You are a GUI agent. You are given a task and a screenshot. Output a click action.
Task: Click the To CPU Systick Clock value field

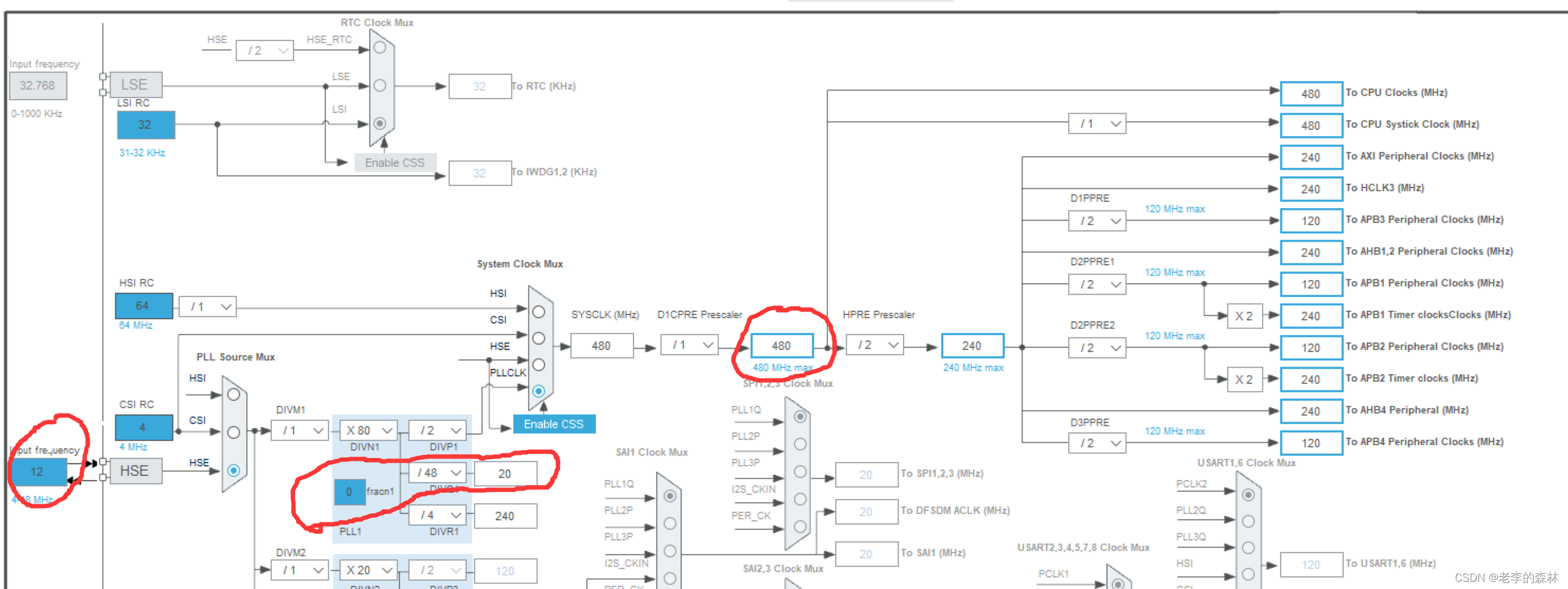tap(1311, 125)
